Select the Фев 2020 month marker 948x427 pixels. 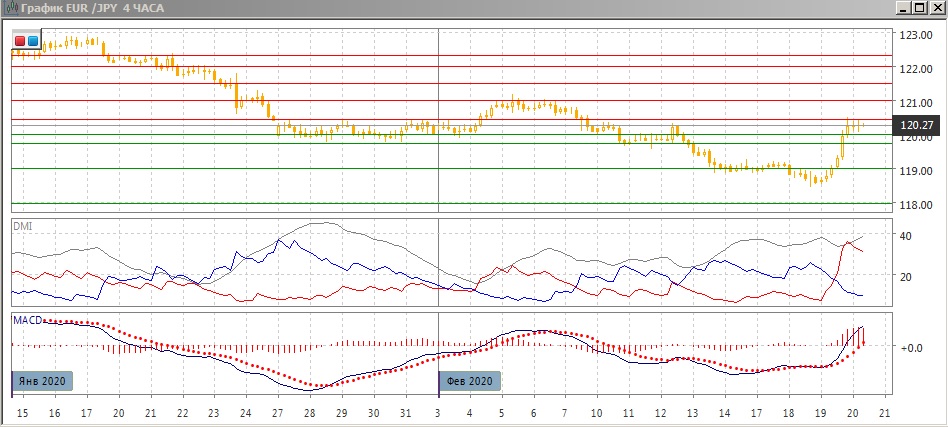pos(470,381)
